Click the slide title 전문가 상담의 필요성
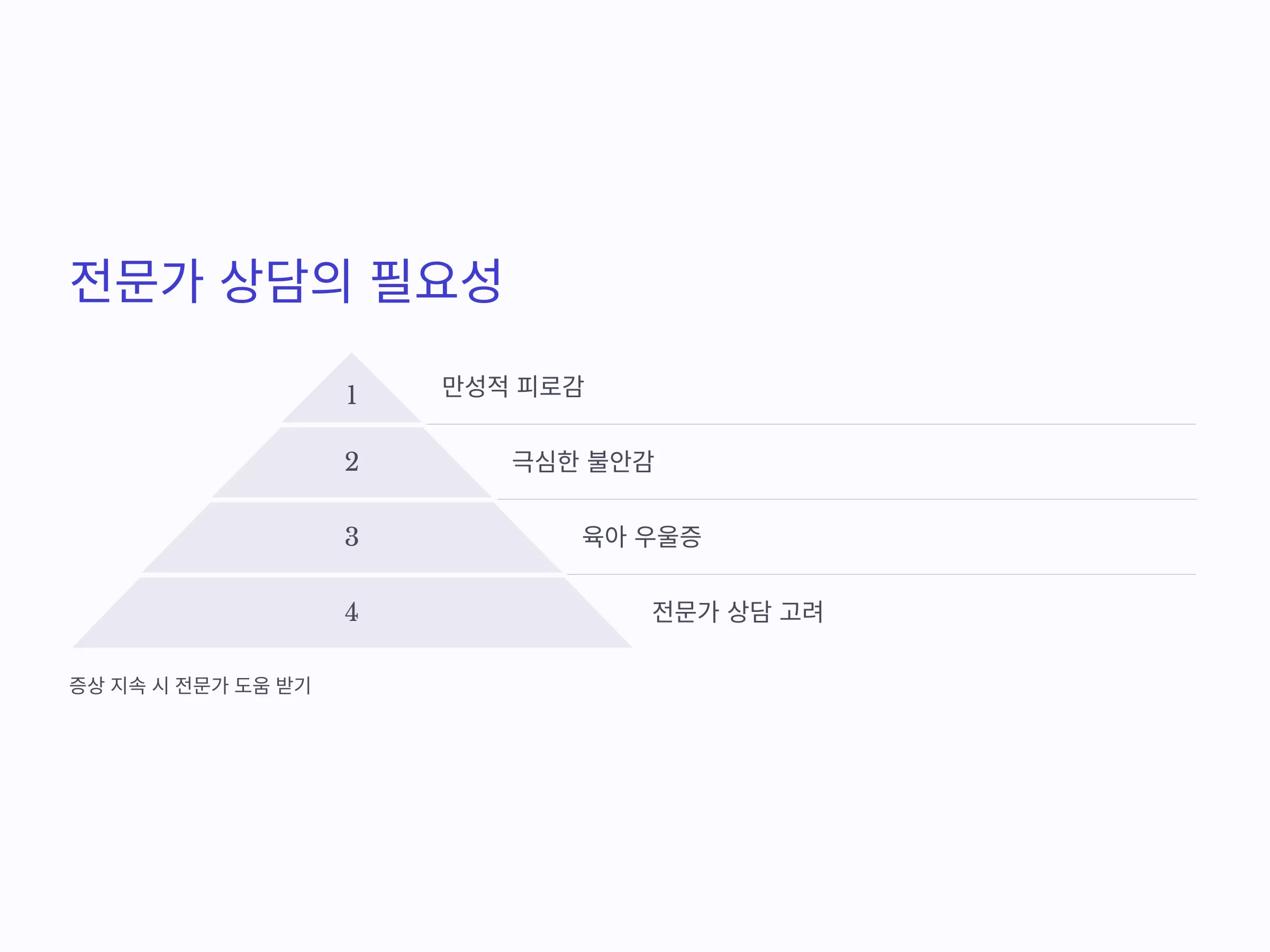Screen dimensions: 1270x952 [x=286, y=281]
